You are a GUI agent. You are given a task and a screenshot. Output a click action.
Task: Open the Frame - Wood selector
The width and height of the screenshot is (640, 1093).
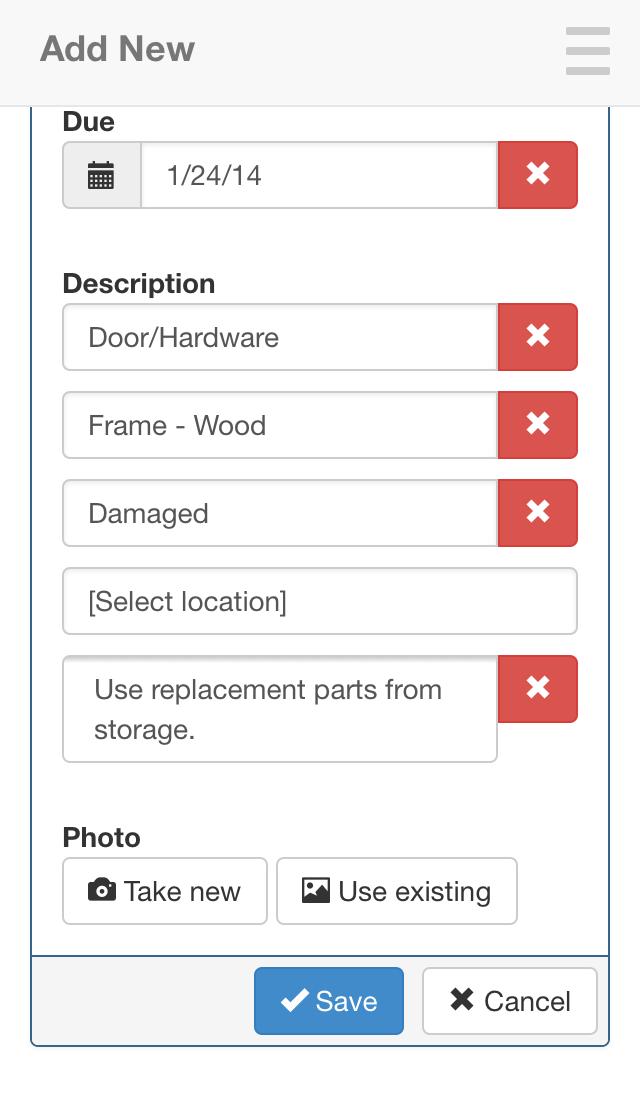[280, 425]
